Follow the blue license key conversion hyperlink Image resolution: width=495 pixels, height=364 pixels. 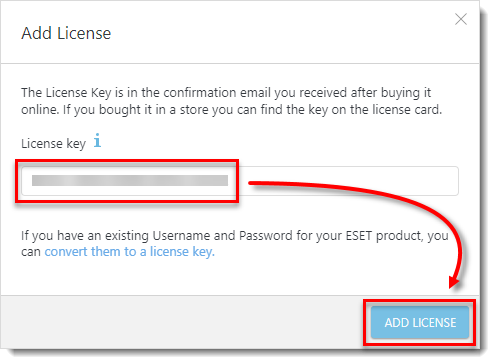[x=130, y=252]
